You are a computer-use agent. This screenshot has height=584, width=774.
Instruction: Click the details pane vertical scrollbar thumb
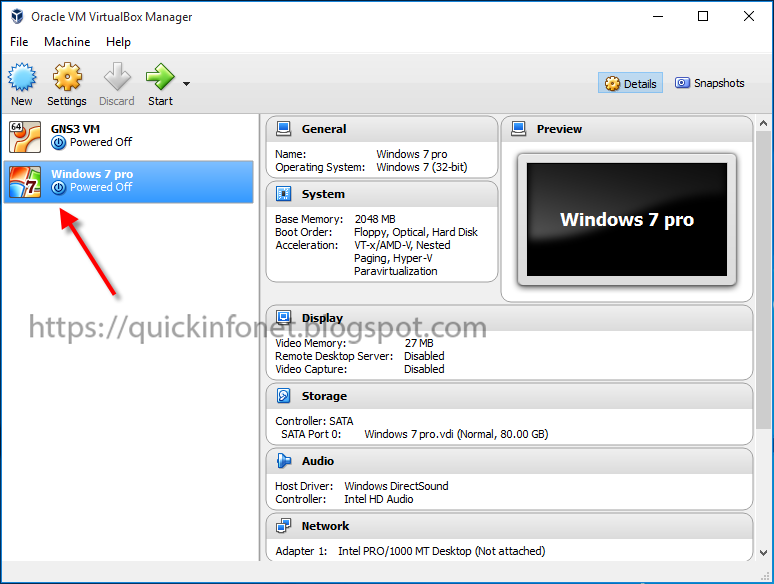[763, 281]
